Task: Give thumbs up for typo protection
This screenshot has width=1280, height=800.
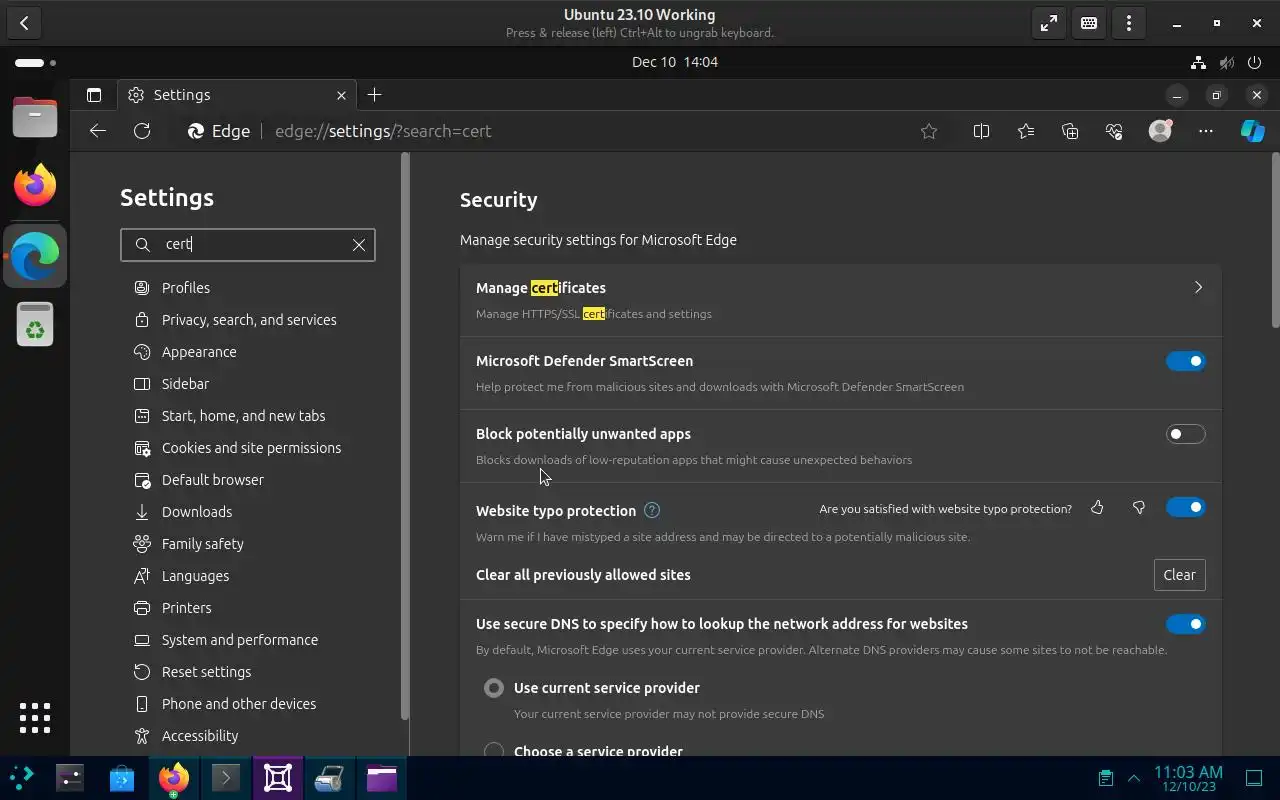Action: coord(1097,508)
